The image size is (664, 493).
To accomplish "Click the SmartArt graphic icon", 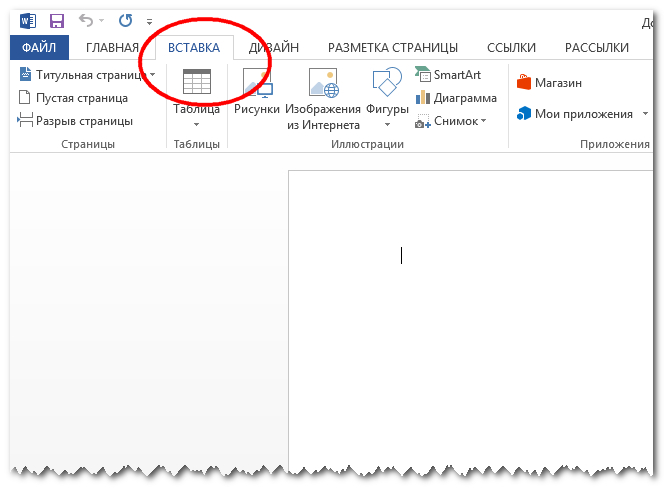I will pos(423,74).
